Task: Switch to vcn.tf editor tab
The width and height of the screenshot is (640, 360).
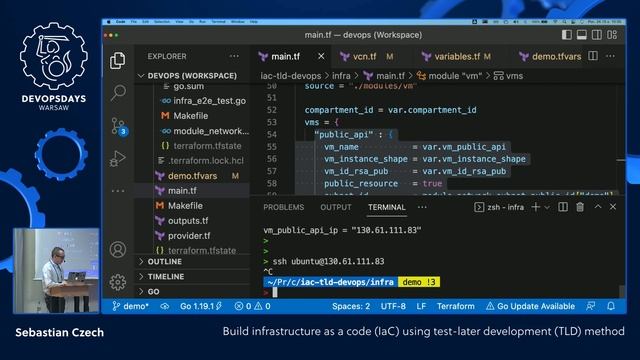Action: pyautogui.click(x=364, y=56)
